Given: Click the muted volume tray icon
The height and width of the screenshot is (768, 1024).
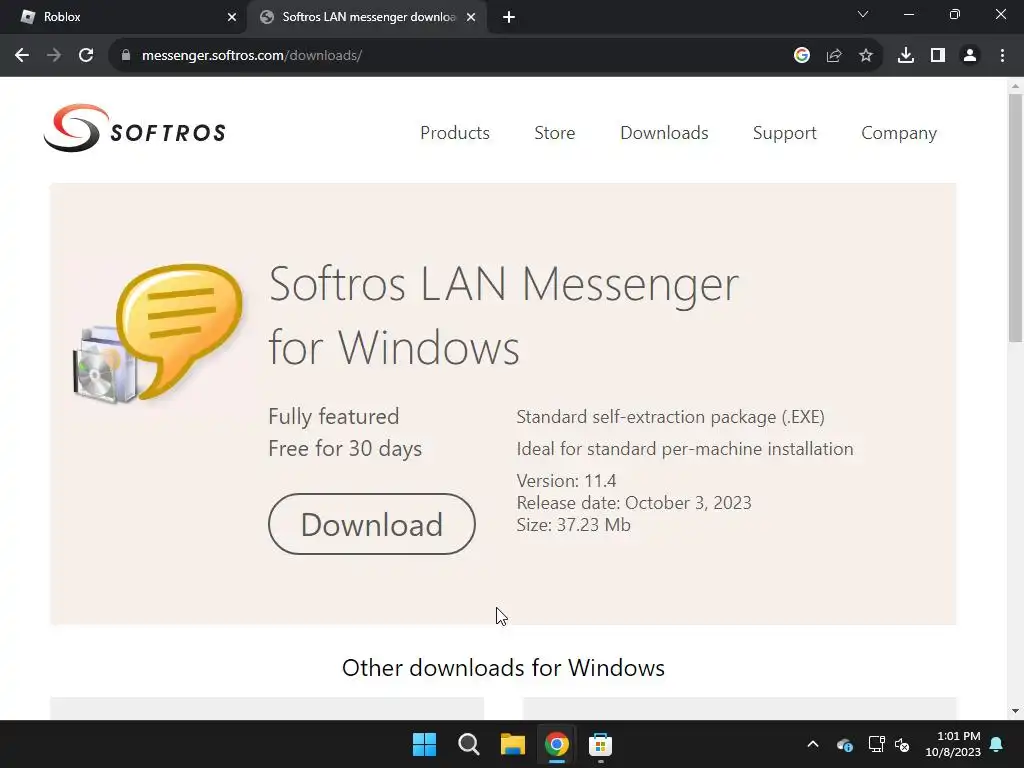Looking at the screenshot, I should pos(903,744).
